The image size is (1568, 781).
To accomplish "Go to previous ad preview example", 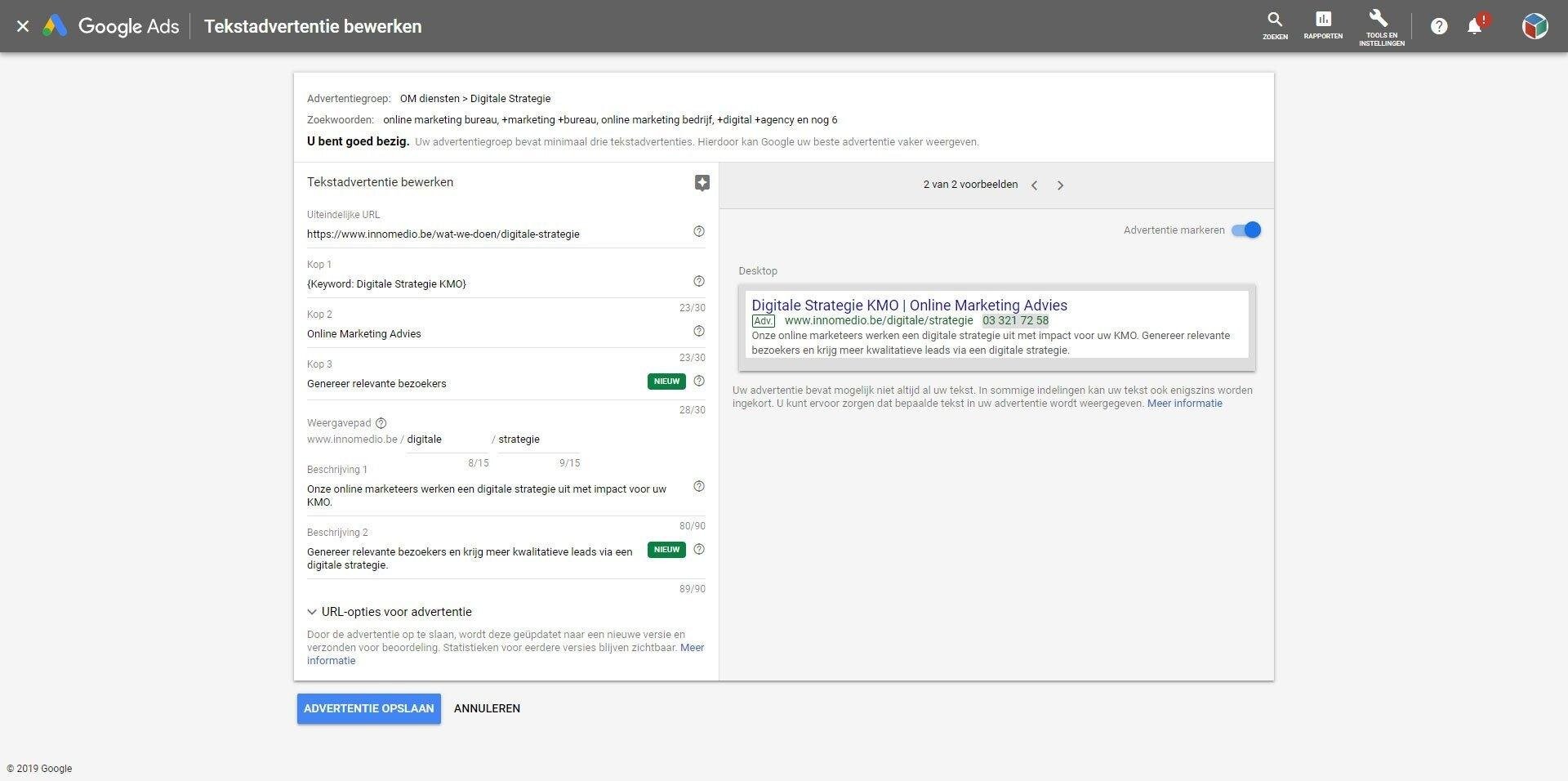I will [x=1035, y=185].
